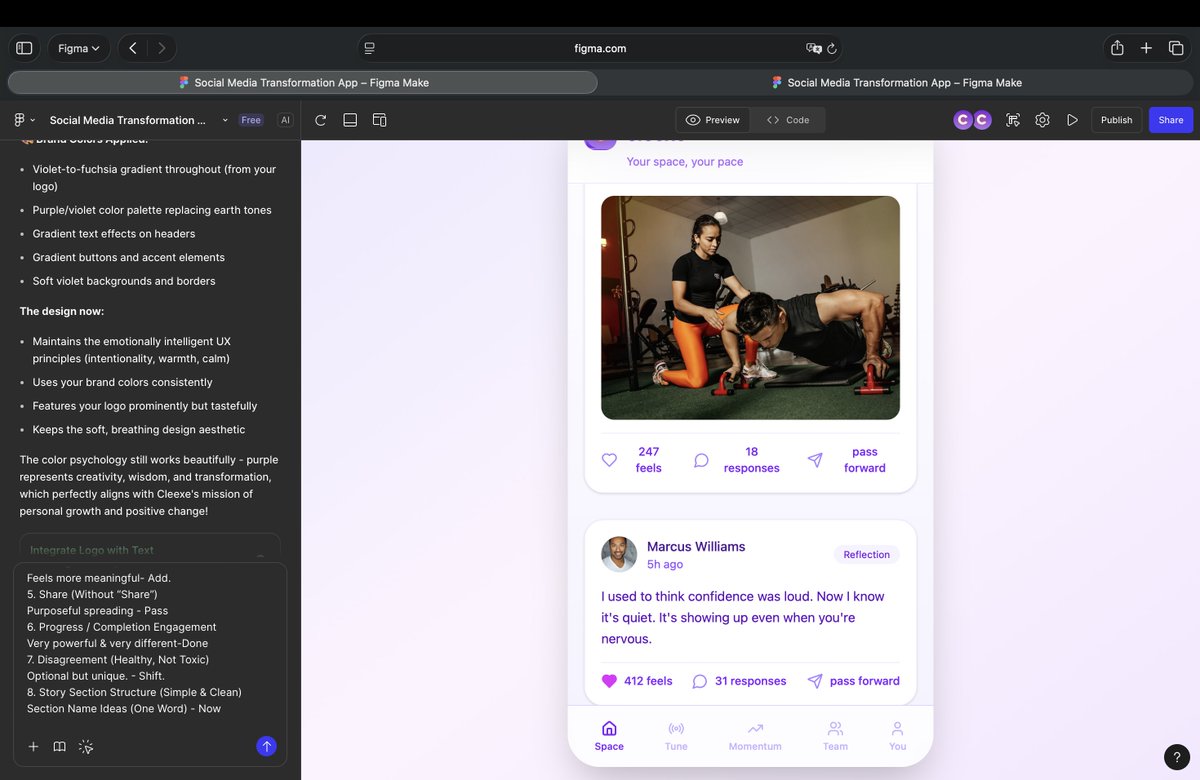Open 18 responses comments
The width and height of the screenshot is (1200, 780).
(737, 460)
